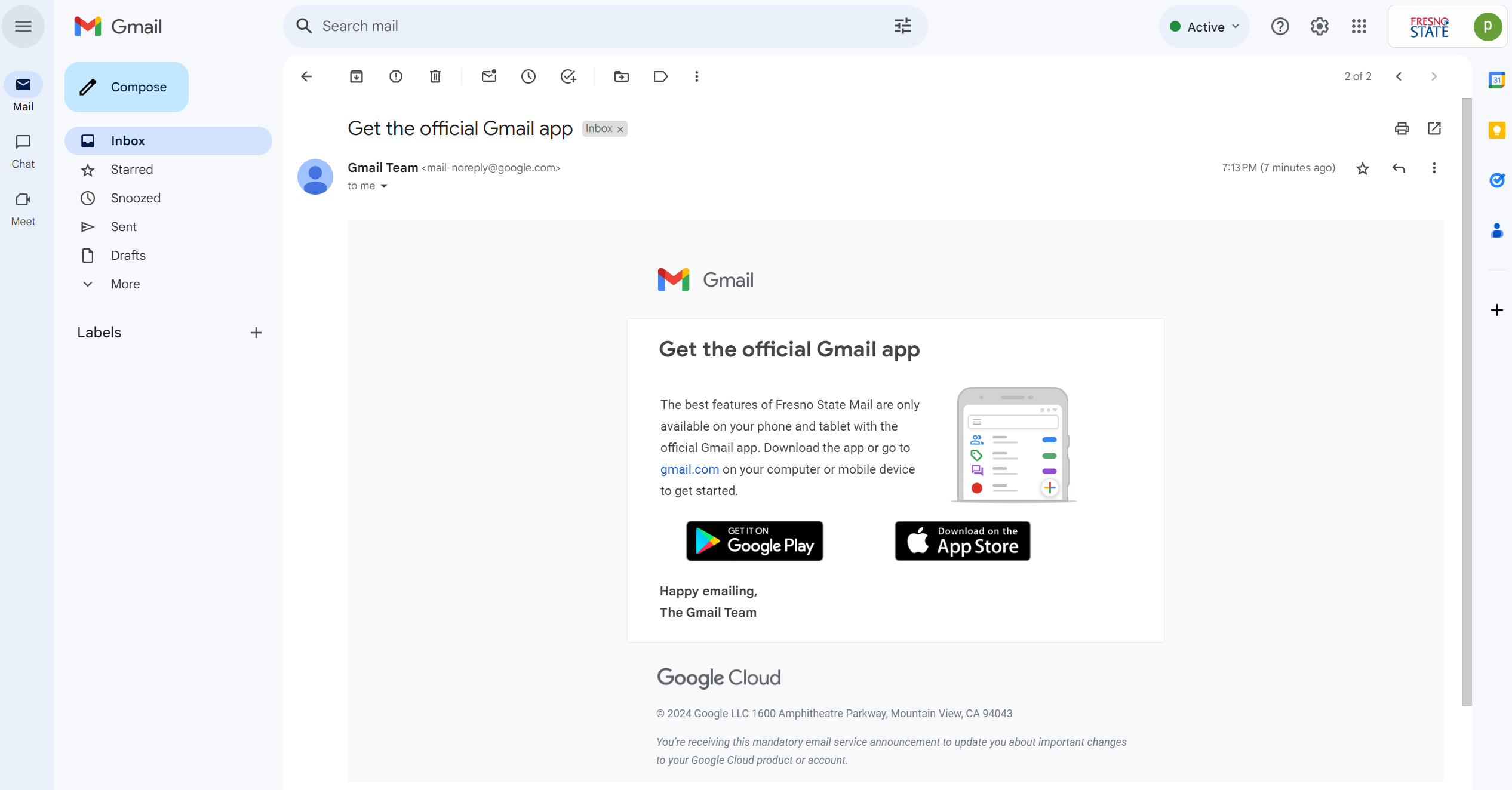The image size is (1512, 790).
Task: Open Google Calendar side panel
Action: pos(1496,79)
